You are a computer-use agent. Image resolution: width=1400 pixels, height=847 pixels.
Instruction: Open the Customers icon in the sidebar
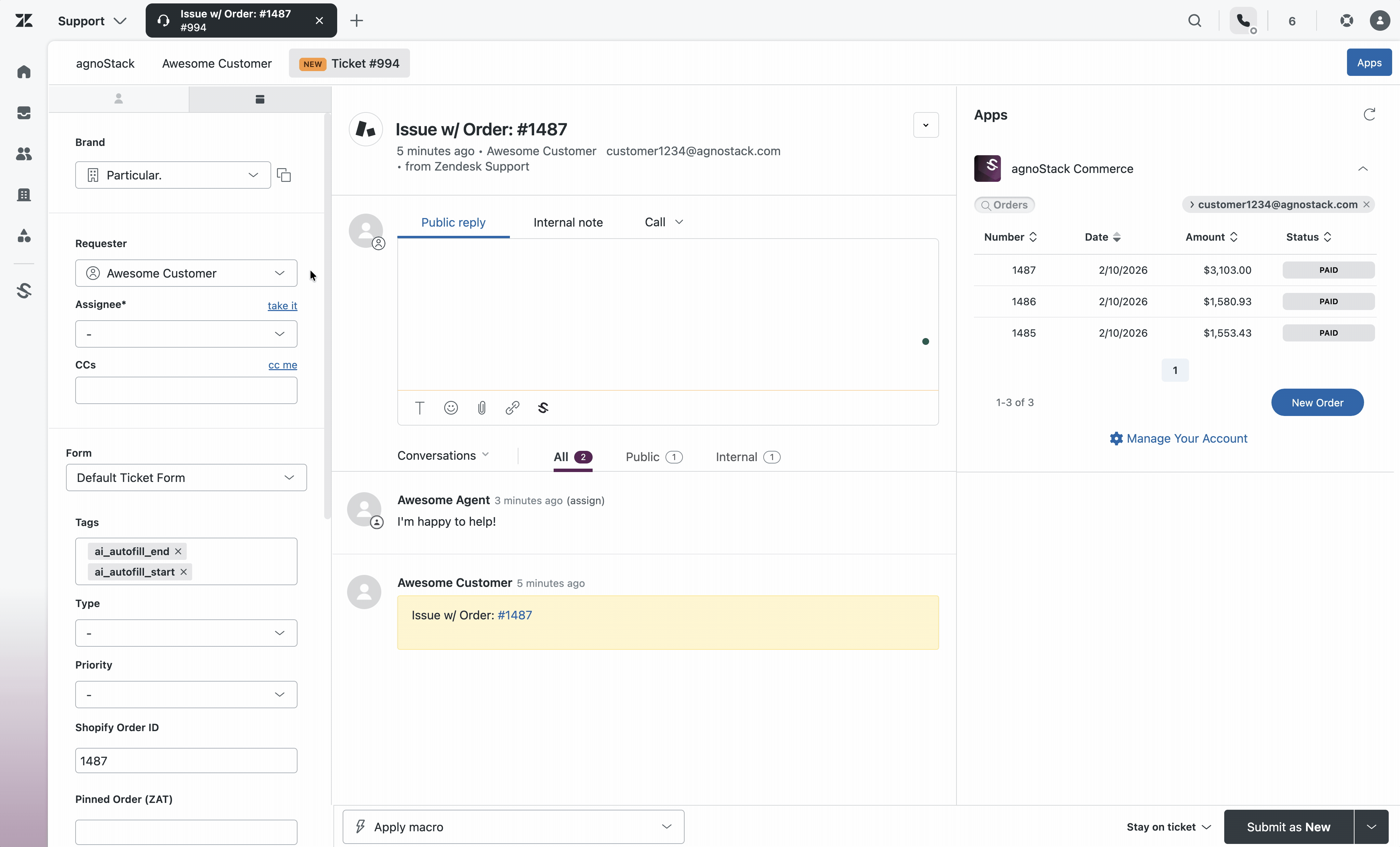(x=24, y=154)
